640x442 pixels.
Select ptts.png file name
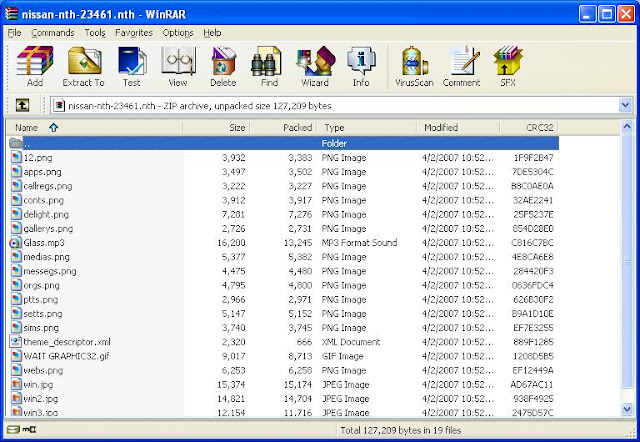pos(41,300)
